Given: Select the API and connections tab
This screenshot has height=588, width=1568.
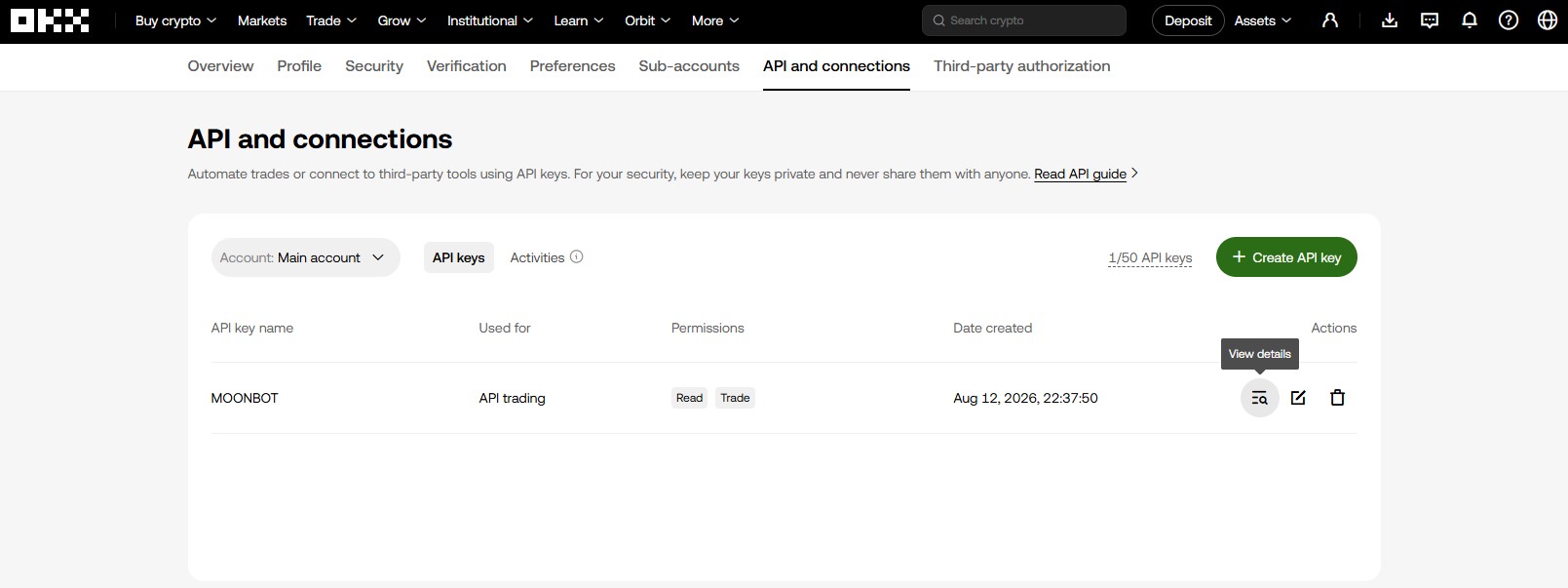Looking at the screenshot, I should (836, 66).
